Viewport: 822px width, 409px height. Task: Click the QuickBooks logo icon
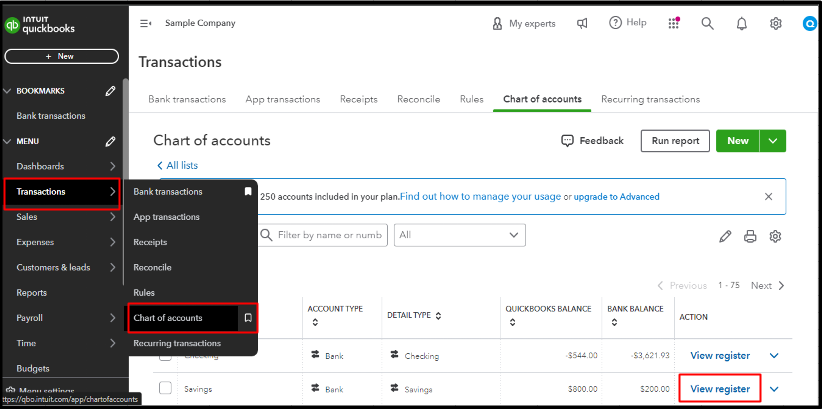[x=12, y=25]
